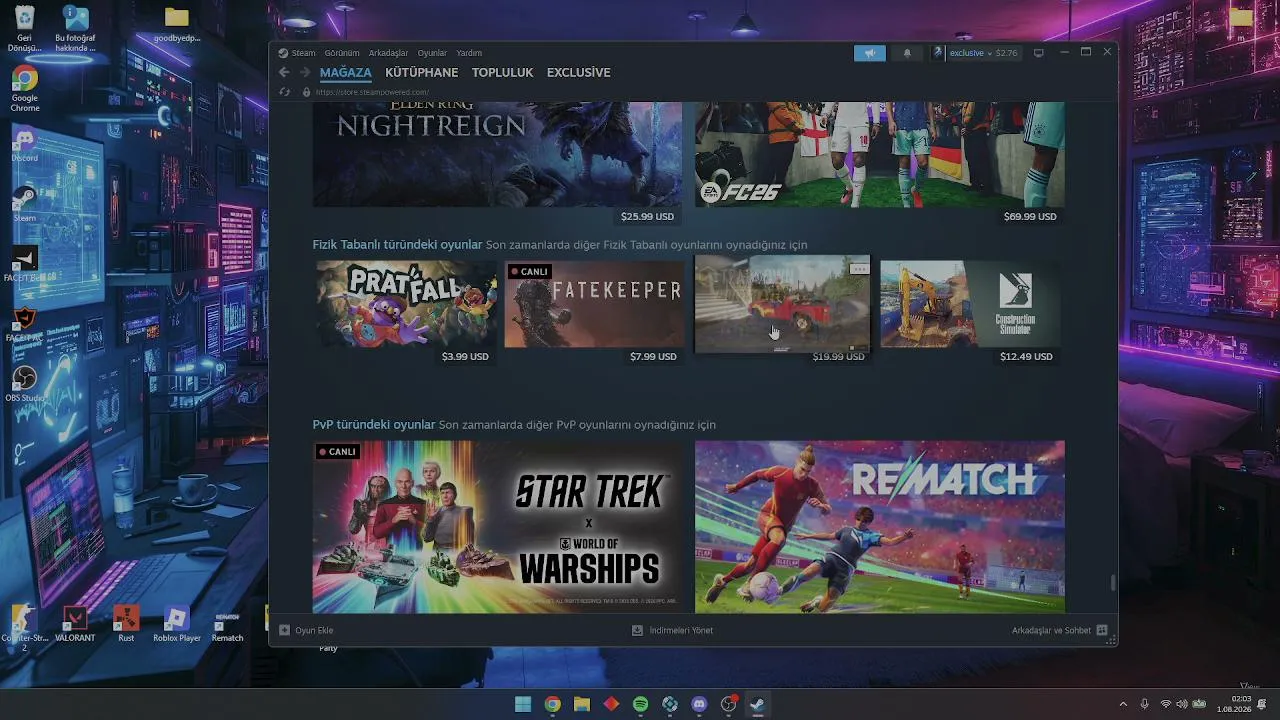Open the volume control in system tray
The image size is (1280, 720).
(1182, 704)
